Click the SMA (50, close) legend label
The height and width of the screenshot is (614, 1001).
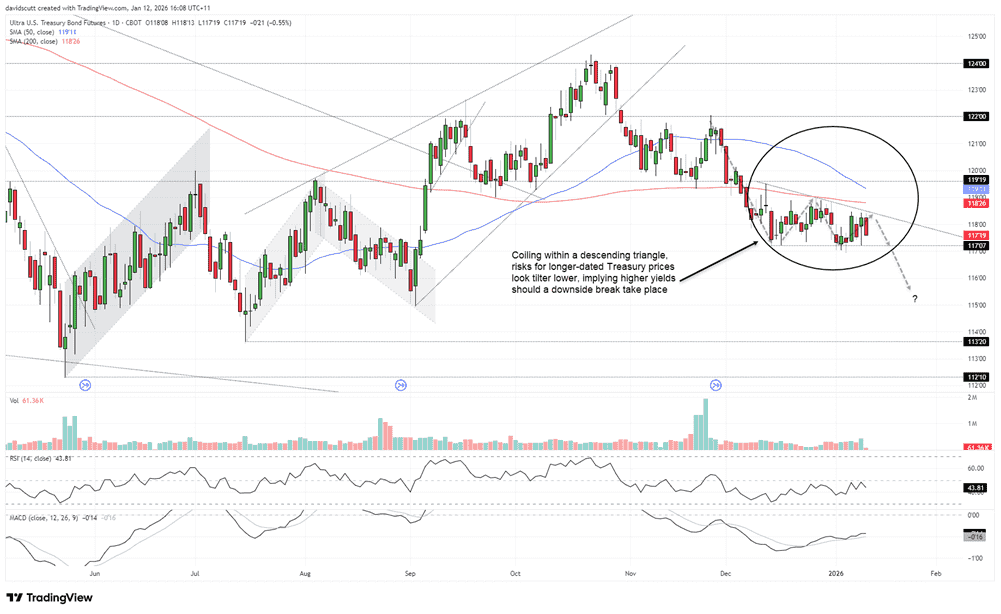tap(31, 32)
